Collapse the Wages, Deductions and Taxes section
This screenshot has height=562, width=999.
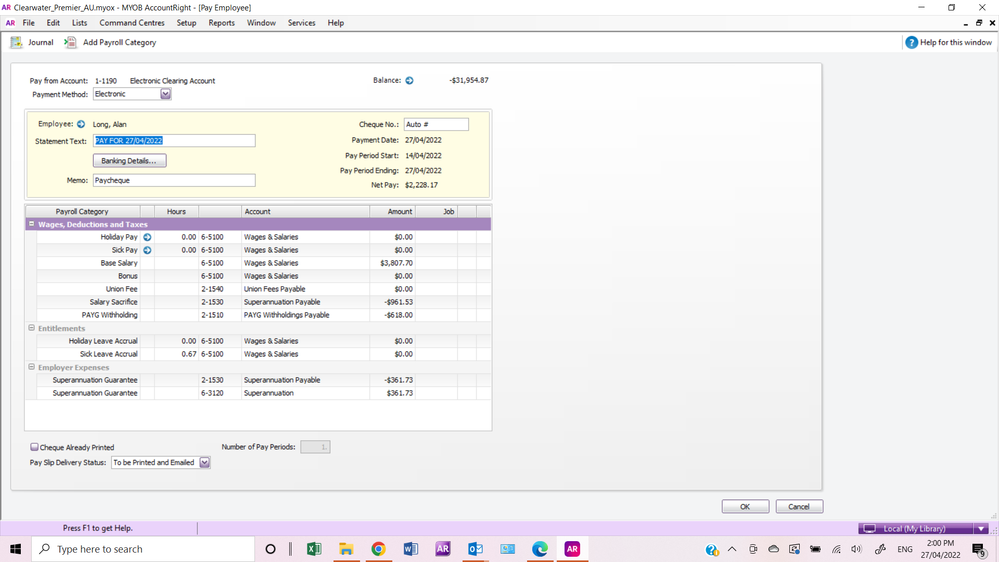coord(32,225)
